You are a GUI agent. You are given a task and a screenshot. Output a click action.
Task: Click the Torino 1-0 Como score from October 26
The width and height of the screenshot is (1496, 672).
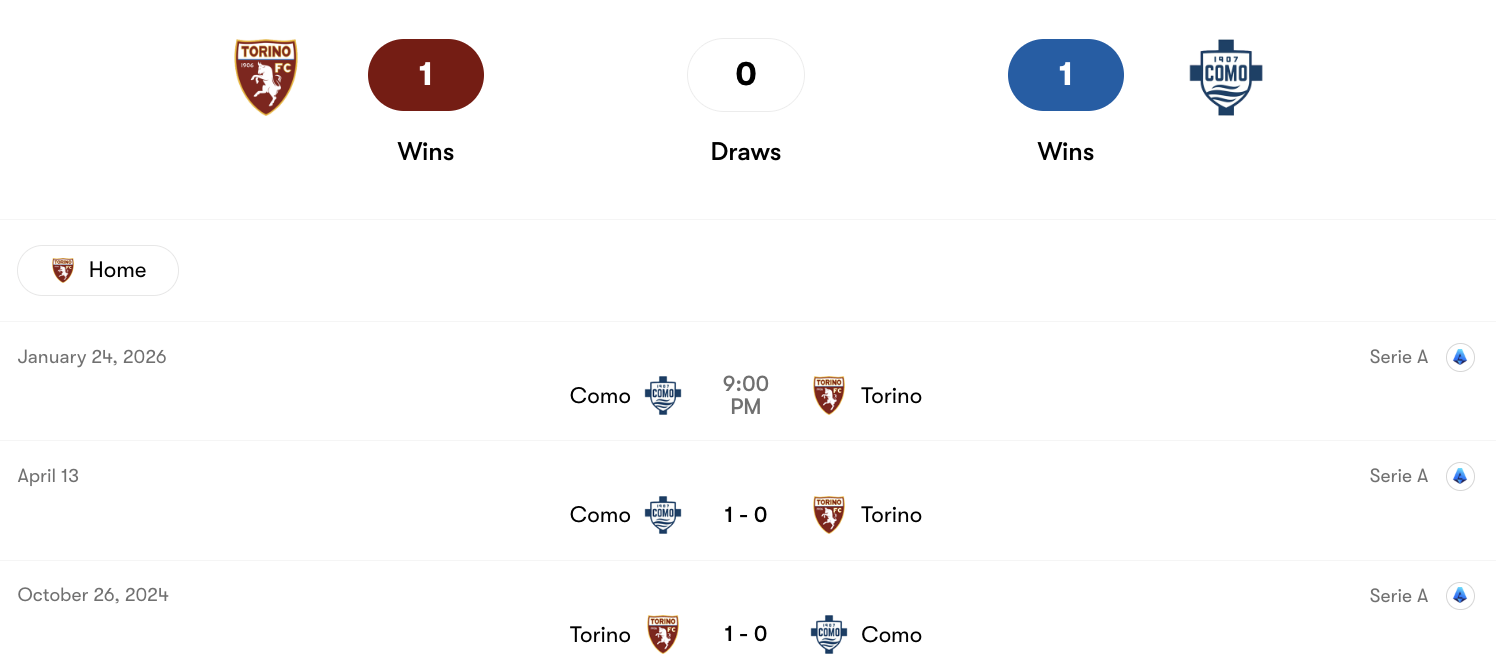pos(746,634)
